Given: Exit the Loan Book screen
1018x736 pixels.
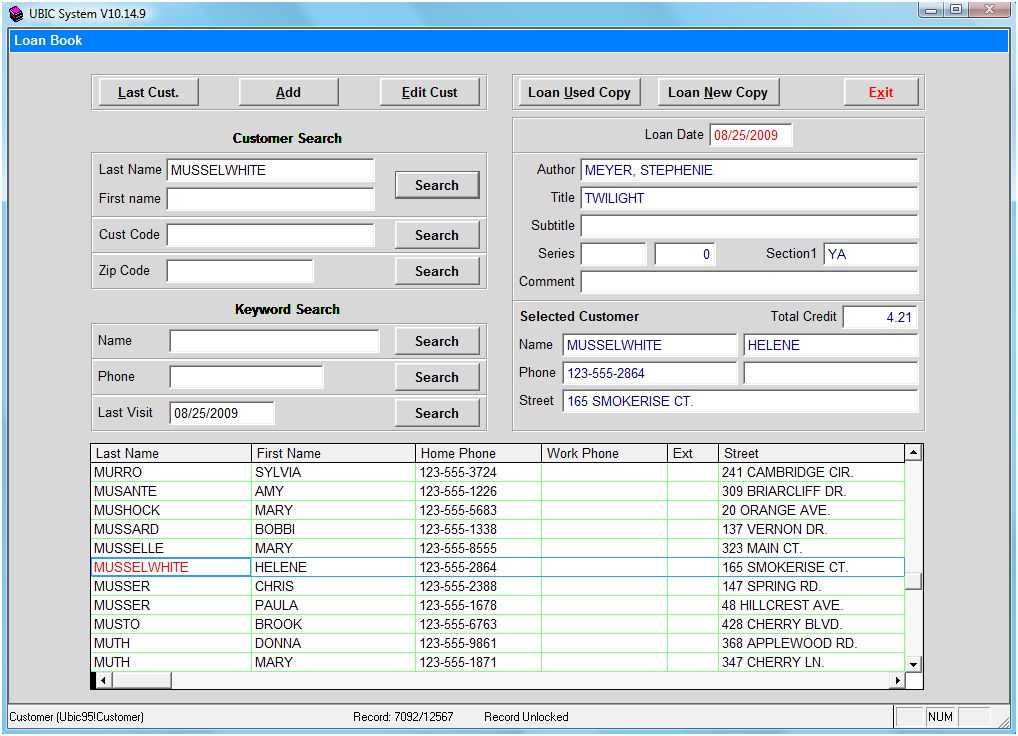Looking at the screenshot, I should [x=880, y=92].
